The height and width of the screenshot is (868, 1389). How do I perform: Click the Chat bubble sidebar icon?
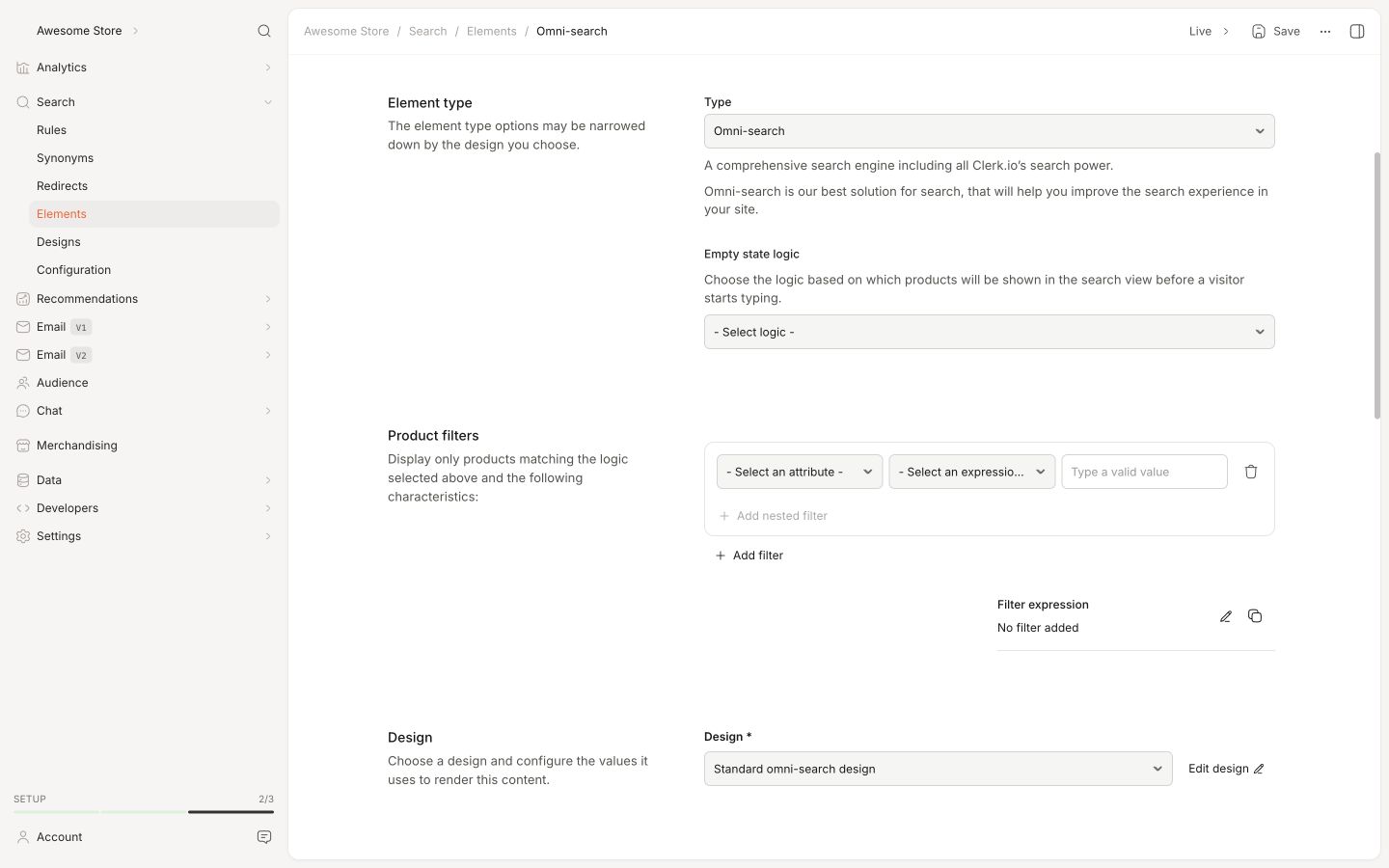pyautogui.click(x=23, y=411)
